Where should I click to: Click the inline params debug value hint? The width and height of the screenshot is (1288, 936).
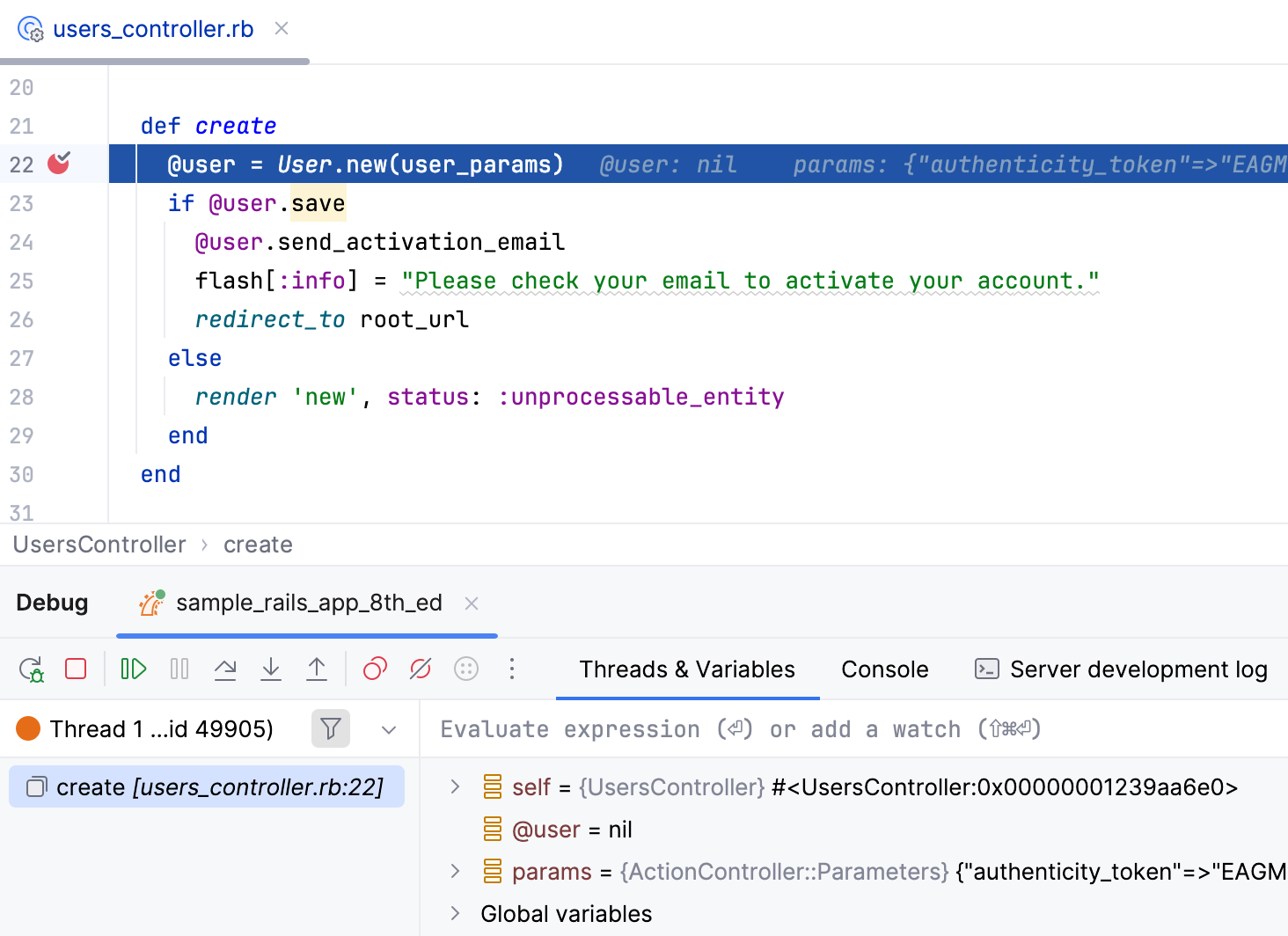point(1040,165)
